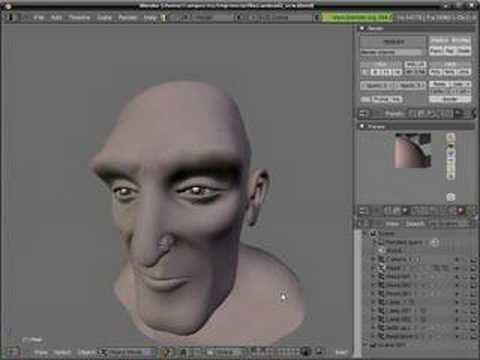Toggle the Radio option
The width and height of the screenshot is (480, 360).
point(464,51)
